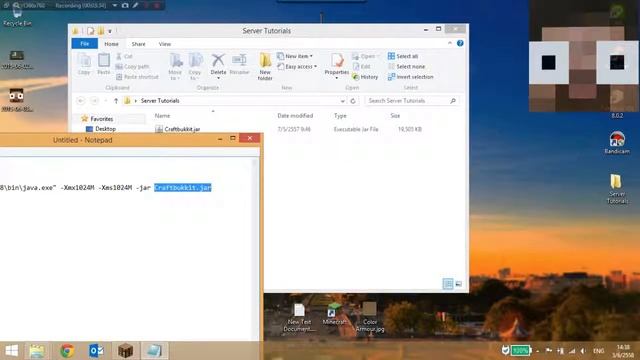Go up one folder level arrow
This screenshot has height=360, width=640.
[116, 101]
